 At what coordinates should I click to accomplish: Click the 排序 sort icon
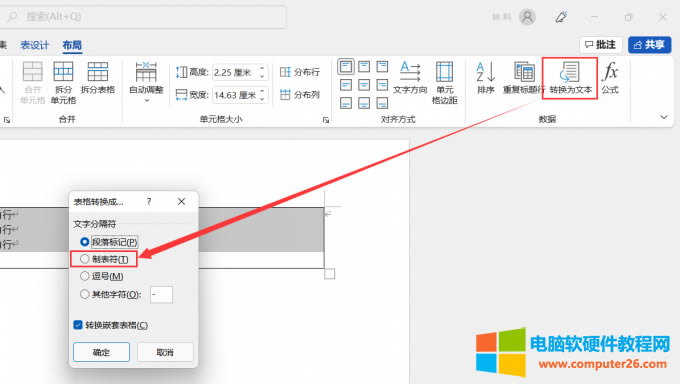[x=486, y=78]
